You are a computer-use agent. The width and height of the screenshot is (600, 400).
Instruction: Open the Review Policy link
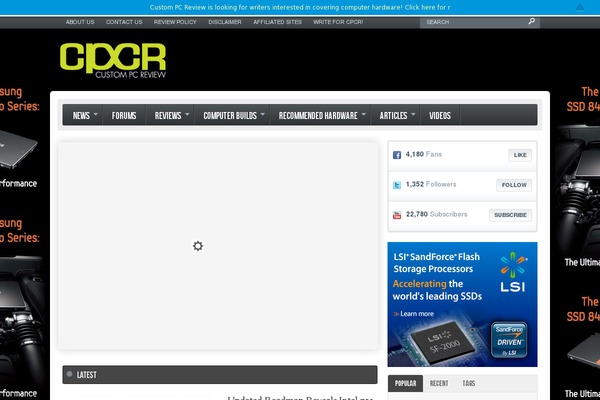175,22
